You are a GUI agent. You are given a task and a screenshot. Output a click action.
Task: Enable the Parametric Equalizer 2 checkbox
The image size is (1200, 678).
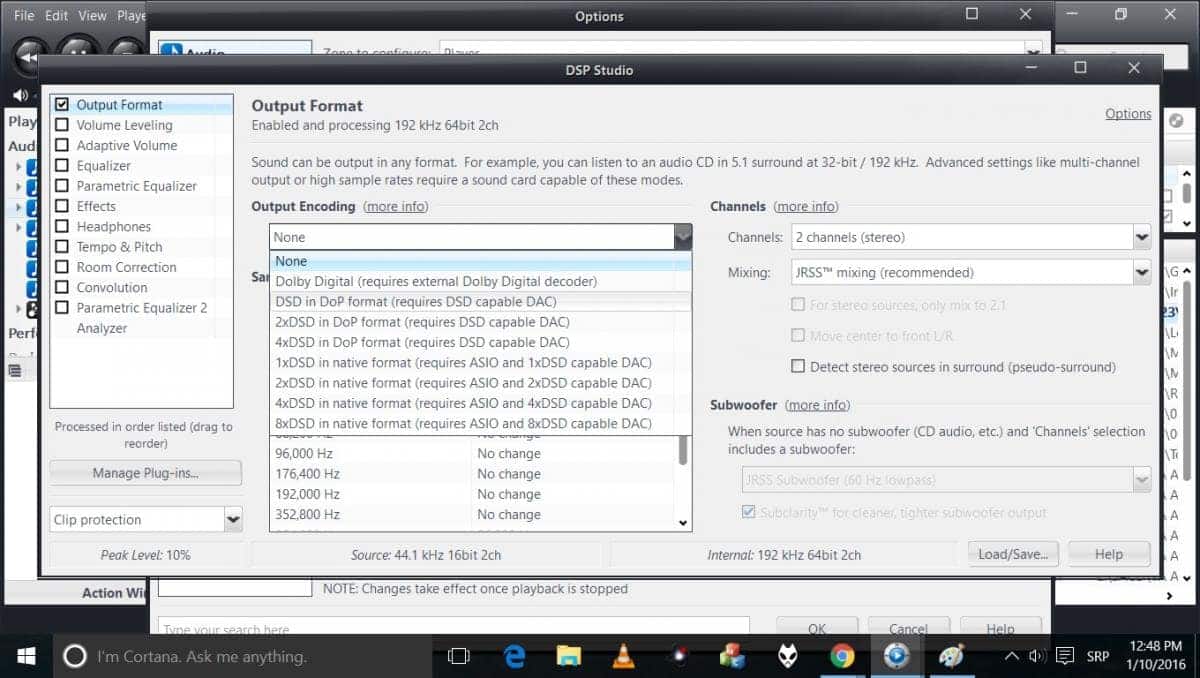(x=62, y=308)
